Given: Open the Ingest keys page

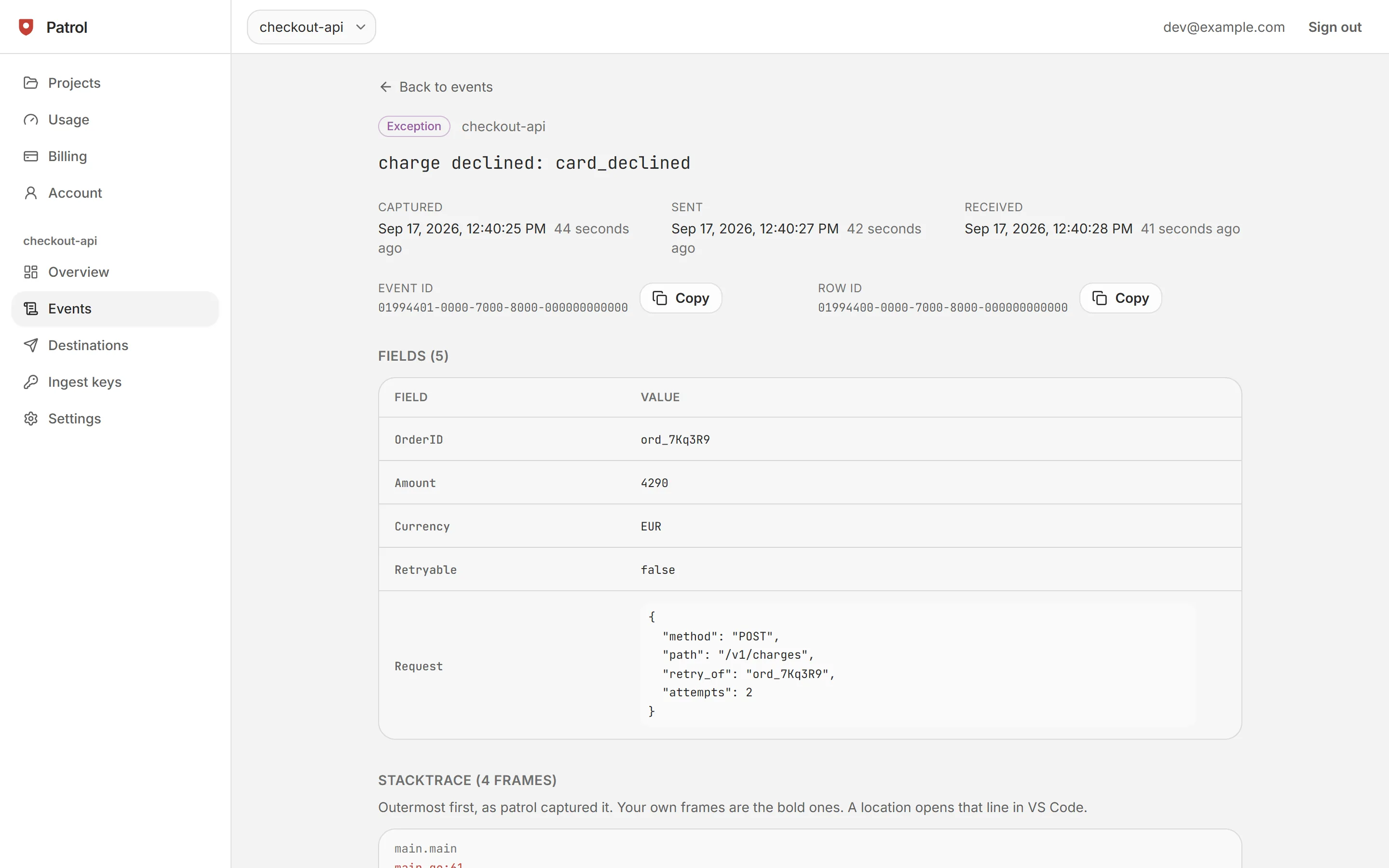Looking at the screenshot, I should [x=115, y=382].
